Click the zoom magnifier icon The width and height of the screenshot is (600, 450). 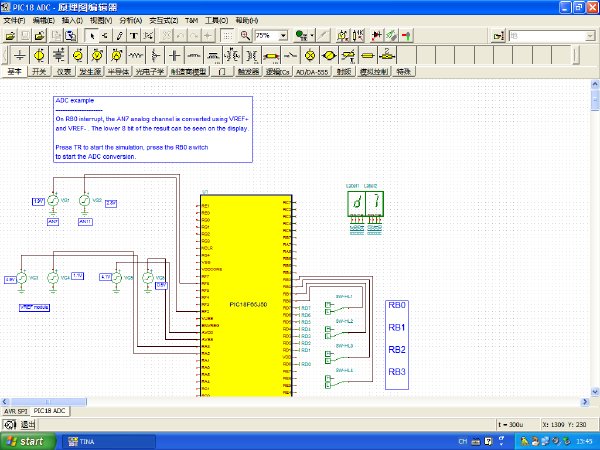point(245,36)
